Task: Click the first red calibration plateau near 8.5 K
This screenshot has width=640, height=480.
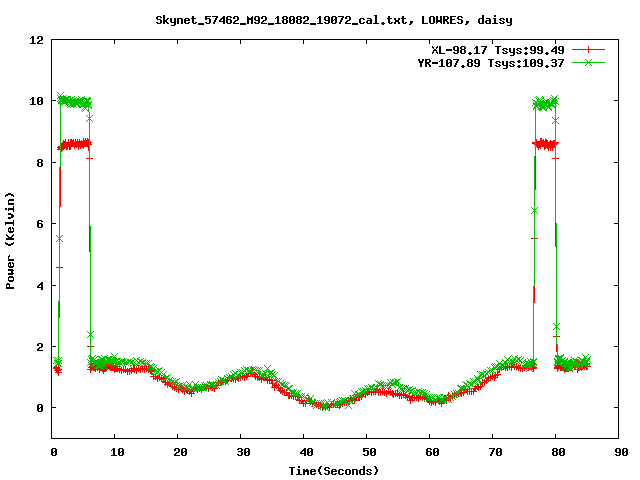Action: point(75,144)
